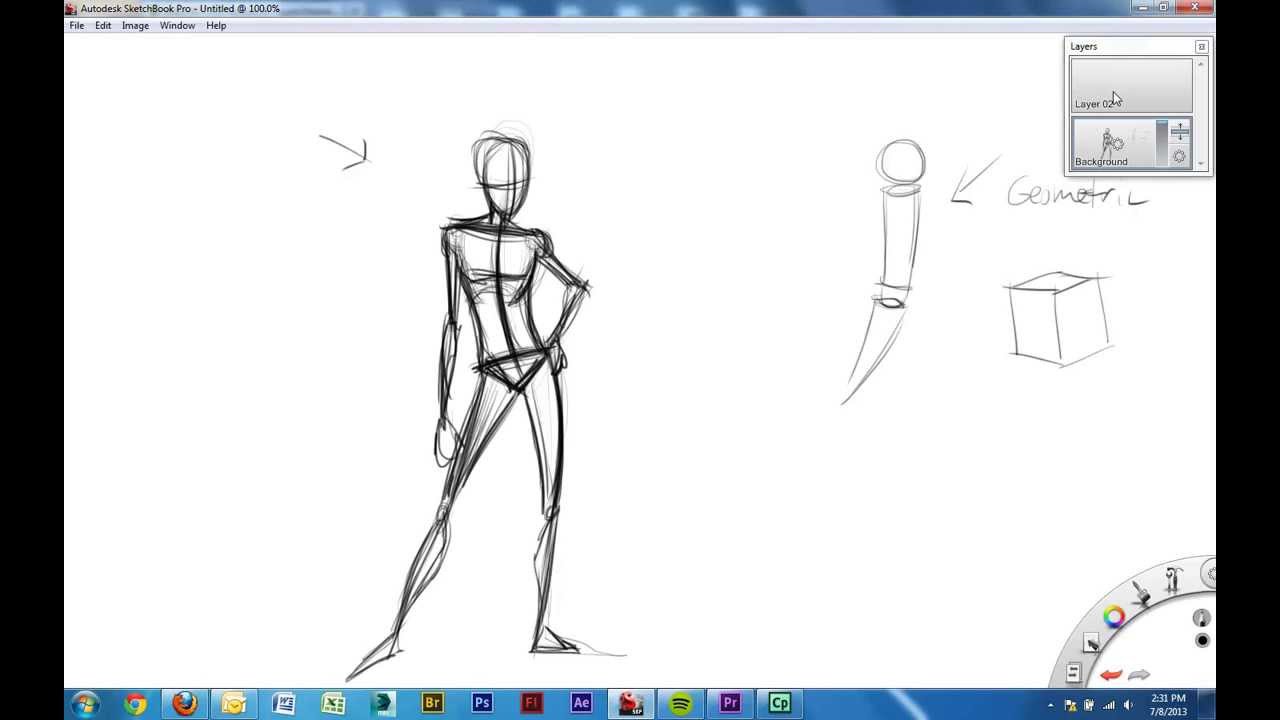Select Layer 02 in Layers panel

coord(1130,86)
